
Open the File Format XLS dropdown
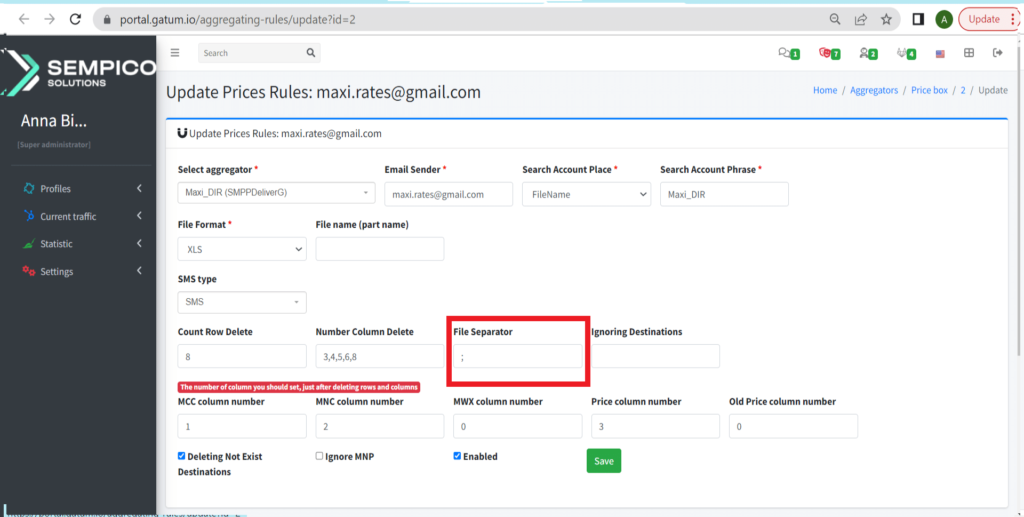point(242,249)
